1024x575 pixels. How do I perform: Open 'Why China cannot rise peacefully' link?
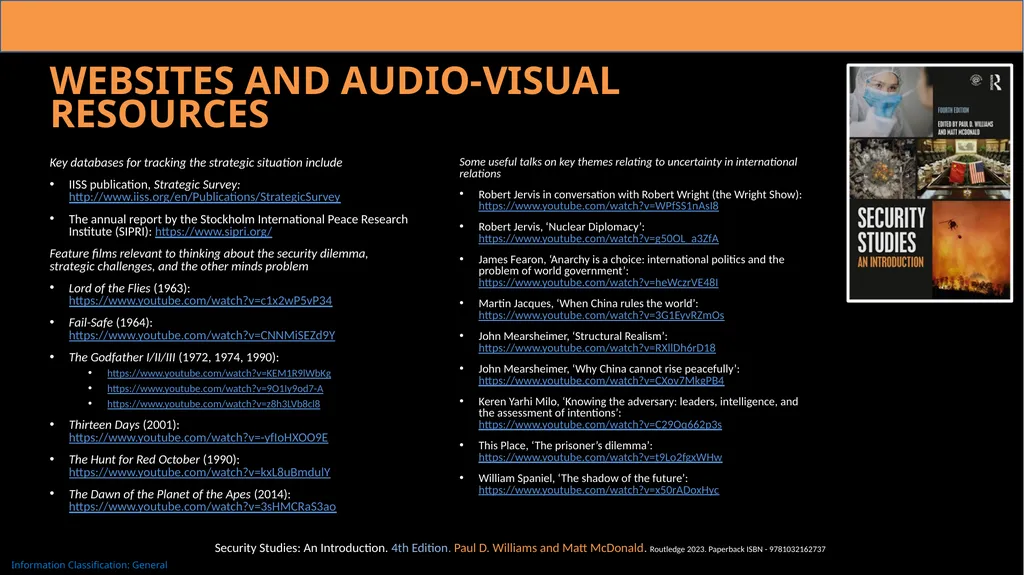(601, 380)
